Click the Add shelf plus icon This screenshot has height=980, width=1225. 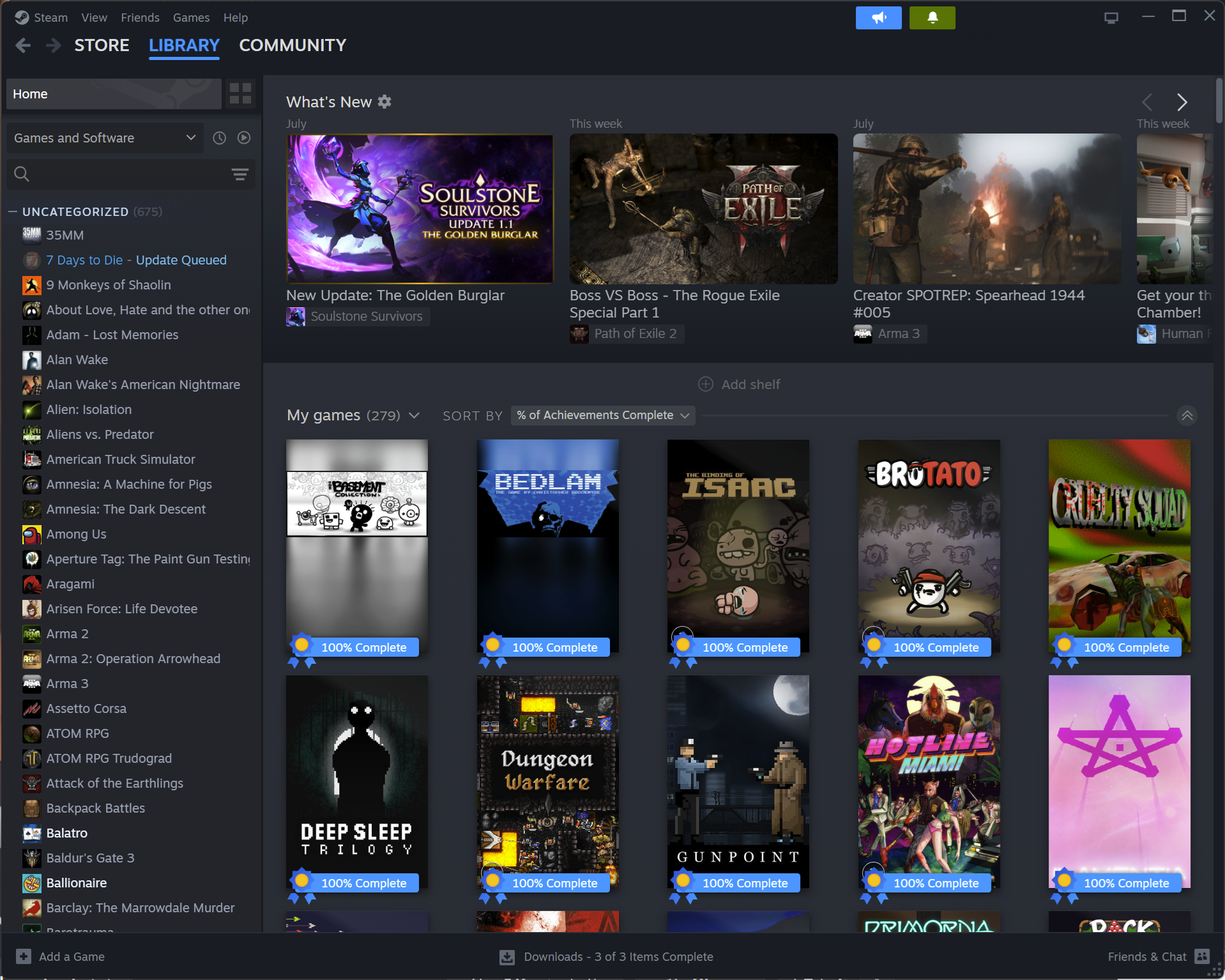705,384
